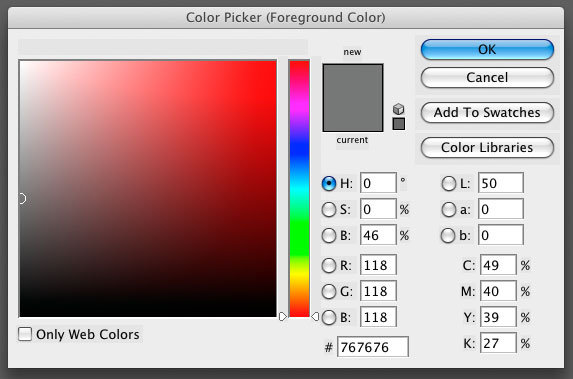Select the B blue radio button
Image resolution: width=573 pixels, height=379 pixels.
[x=329, y=317]
